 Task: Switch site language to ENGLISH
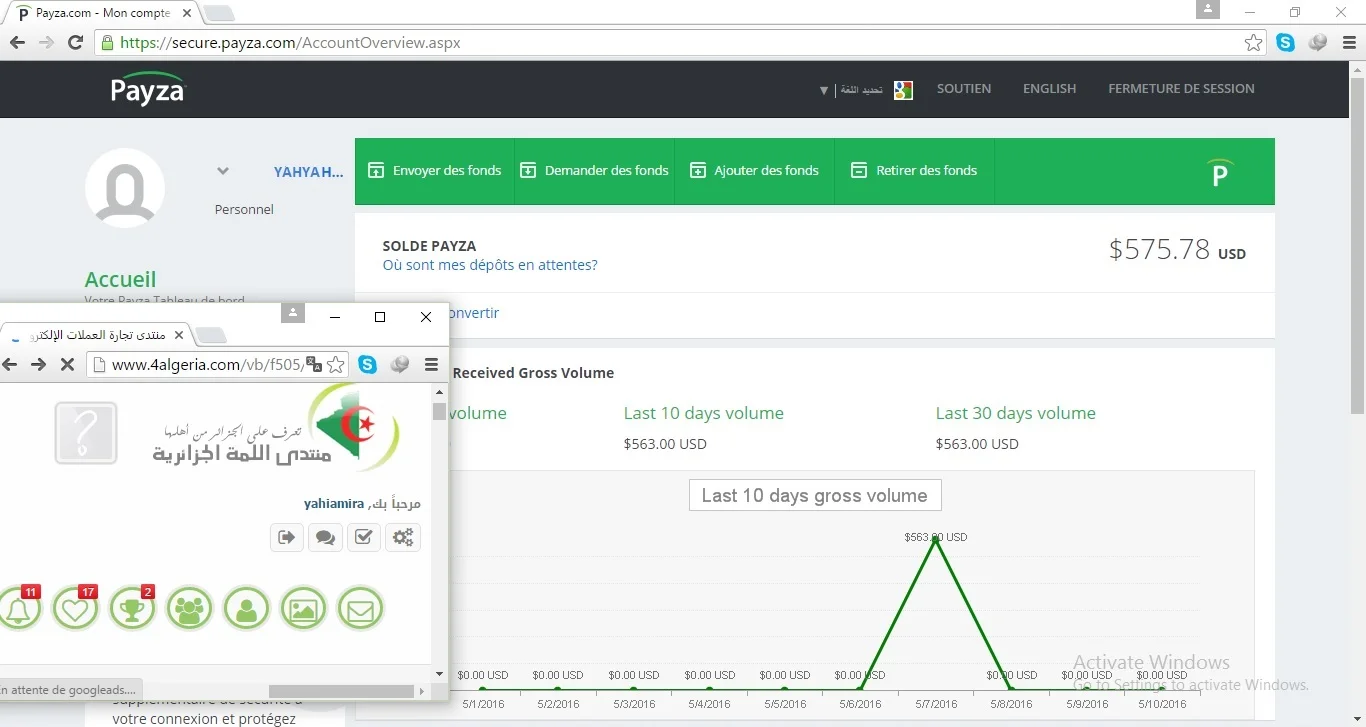tap(1049, 89)
